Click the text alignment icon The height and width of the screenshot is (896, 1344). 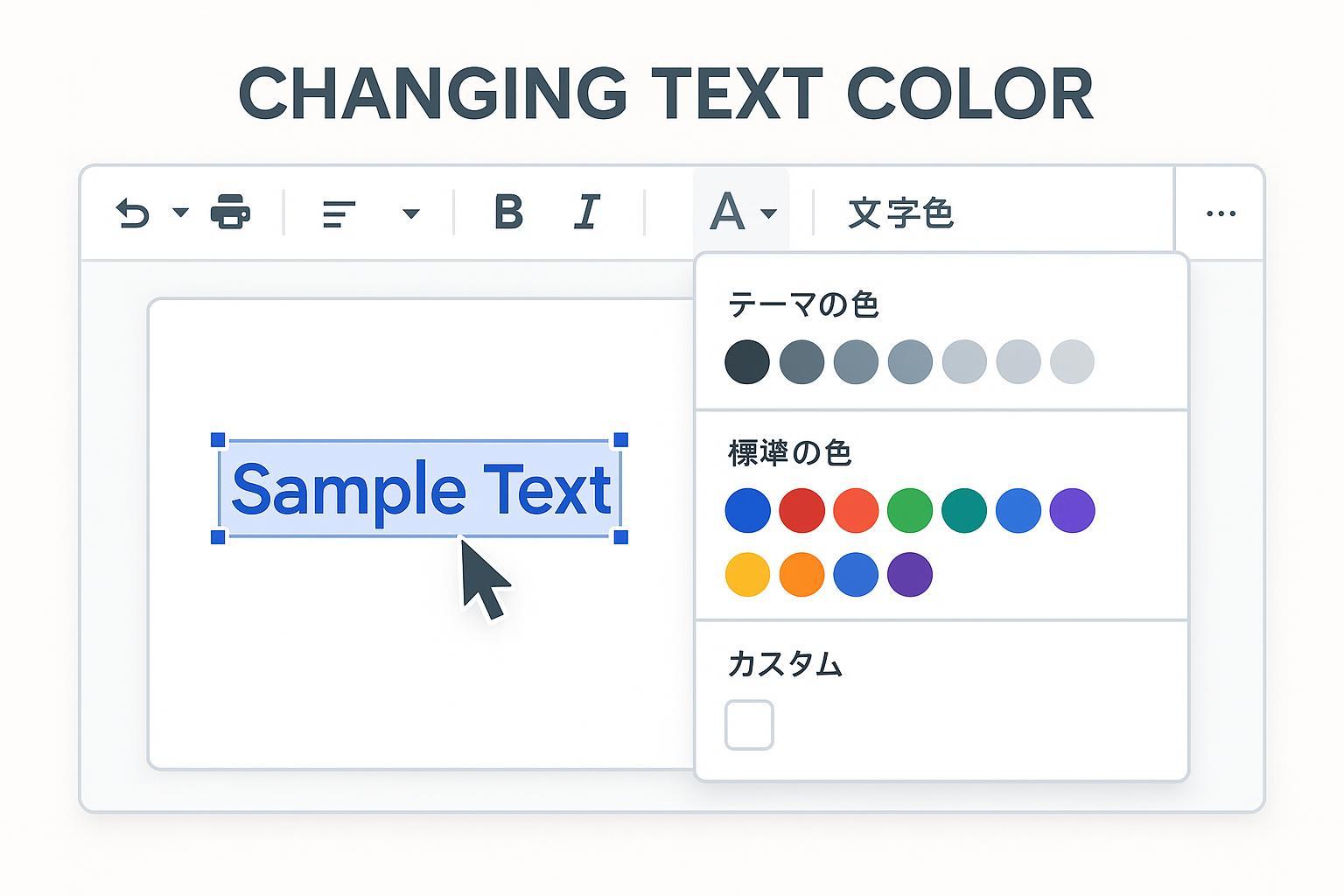[x=339, y=213]
